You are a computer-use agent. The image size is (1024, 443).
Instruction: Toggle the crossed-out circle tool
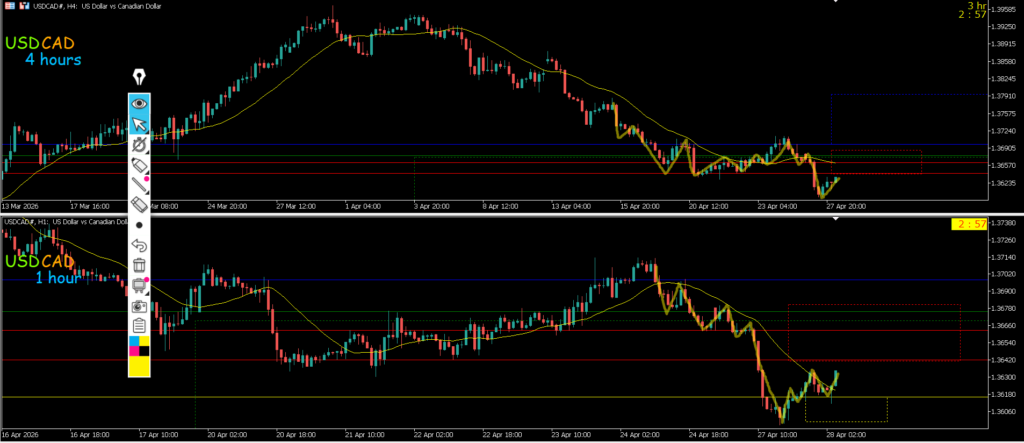click(x=139, y=145)
